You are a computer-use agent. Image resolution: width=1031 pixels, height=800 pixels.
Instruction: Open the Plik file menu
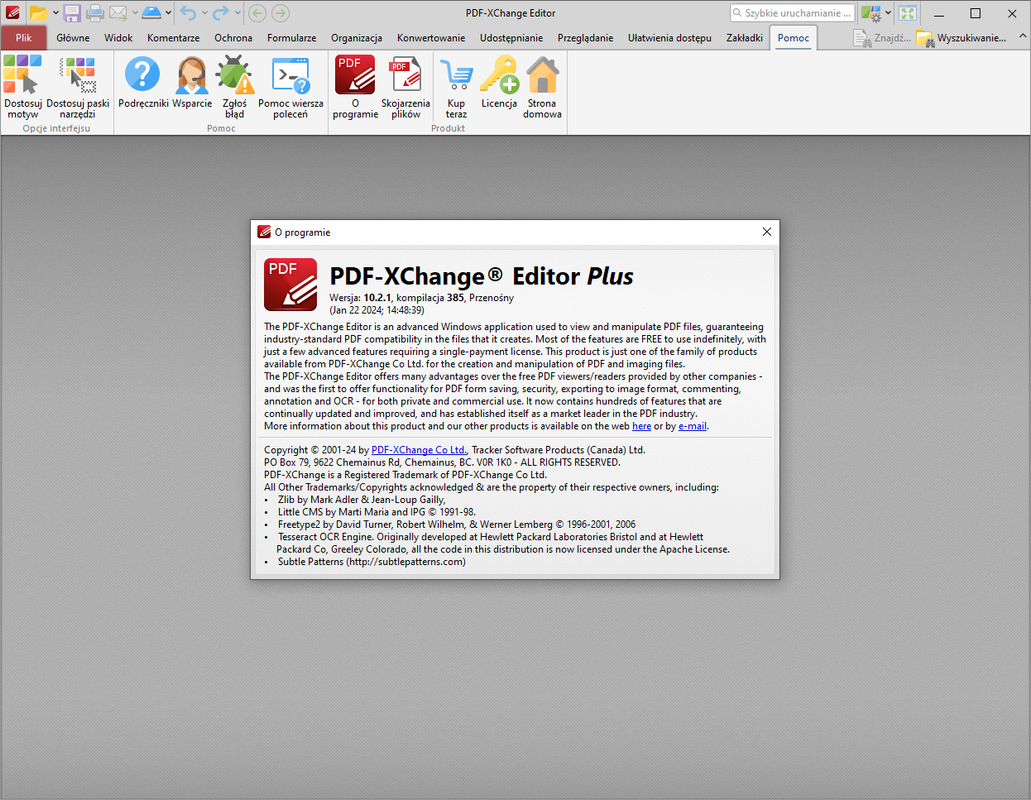24,38
